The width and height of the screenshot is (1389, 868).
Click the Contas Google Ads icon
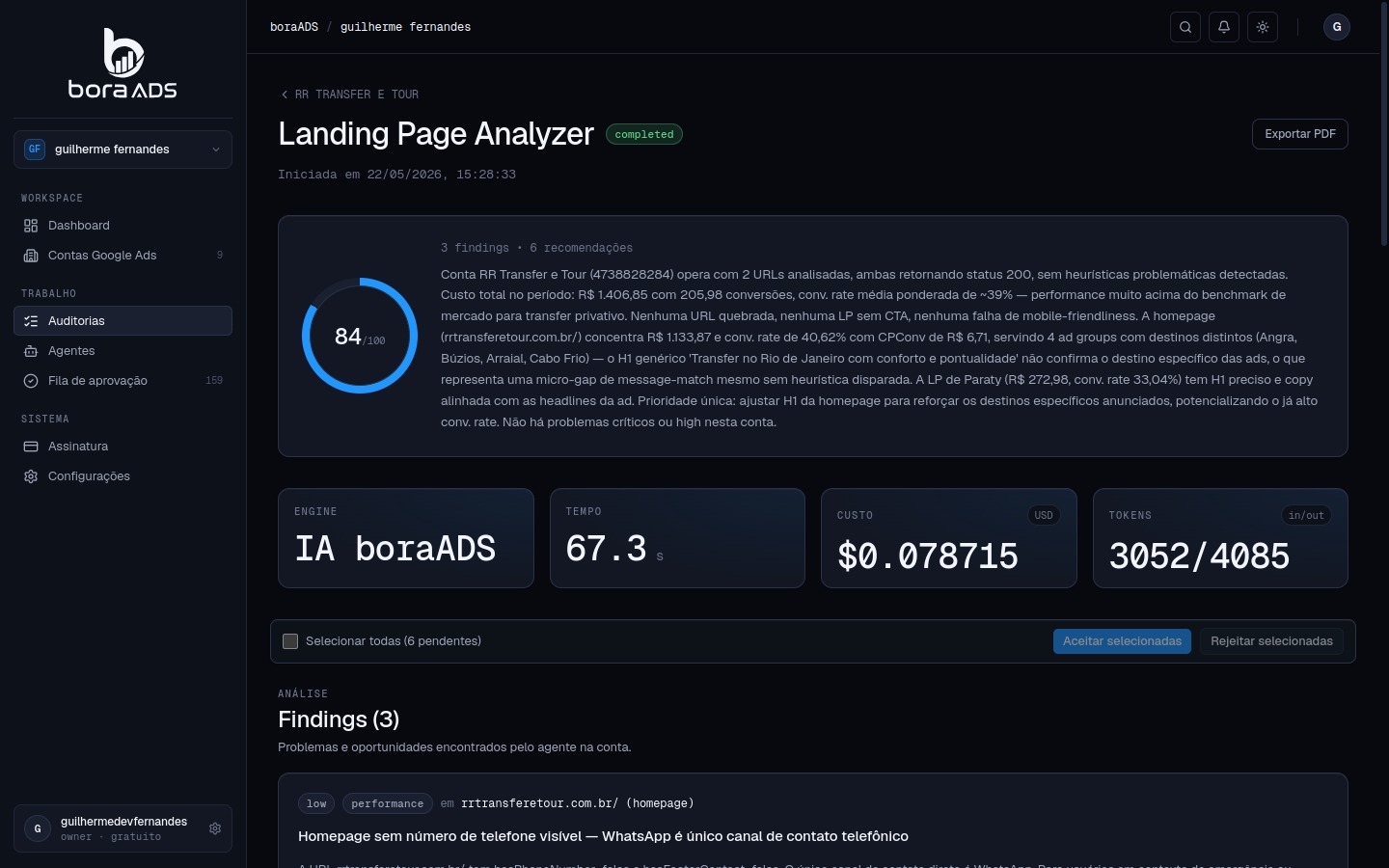(x=31, y=256)
